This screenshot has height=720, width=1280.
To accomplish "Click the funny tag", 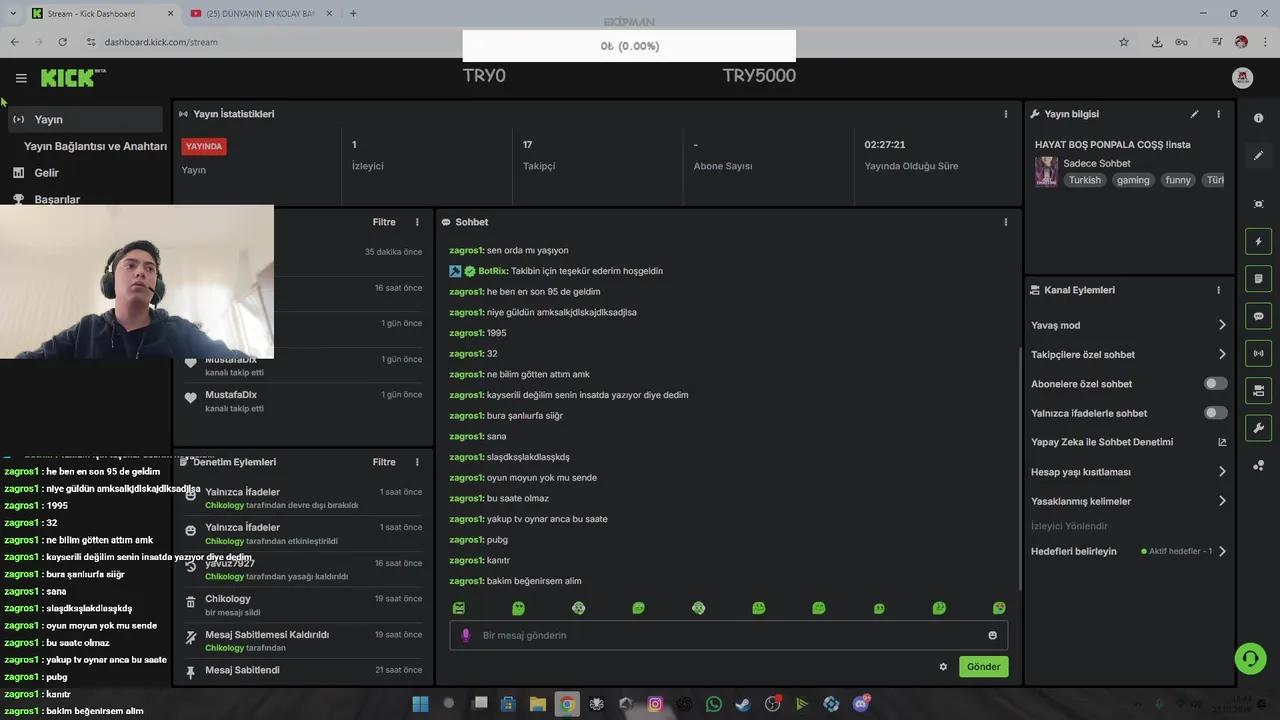I will (x=1178, y=180).
